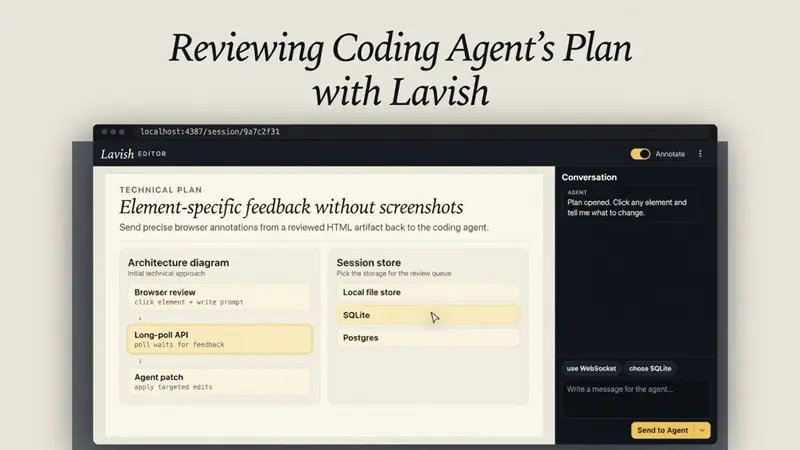This screenshot has height=450, width=800.
Task: Click 'Pick the storage for the review queue' text
Action: point(393,273)
